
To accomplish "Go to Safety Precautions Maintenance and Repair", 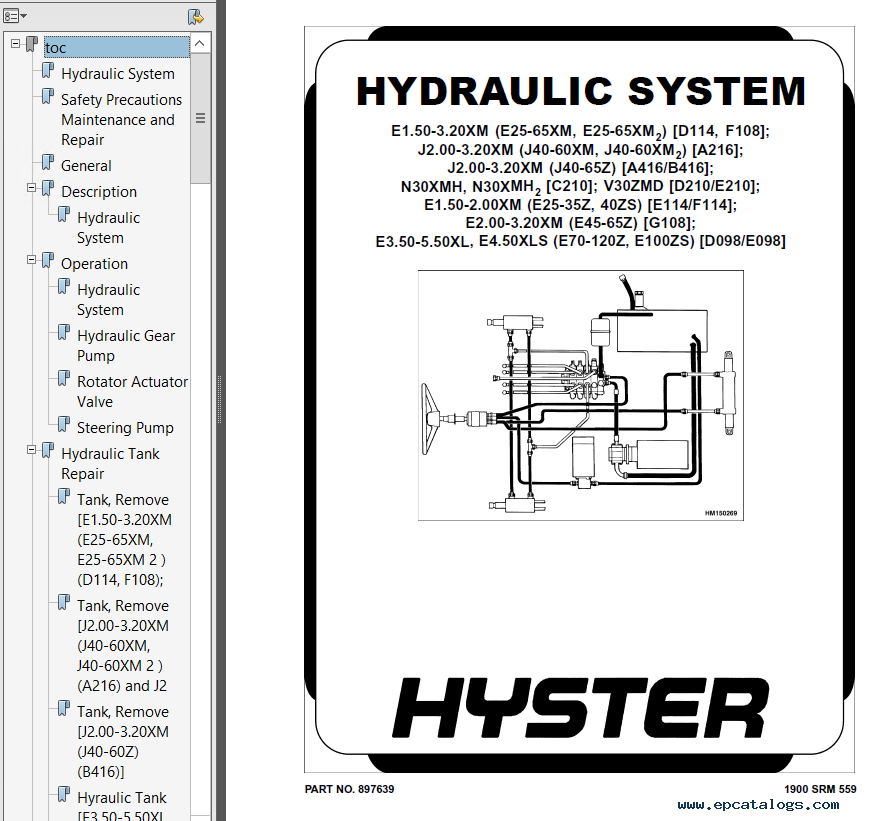I will tap(121, 120).
